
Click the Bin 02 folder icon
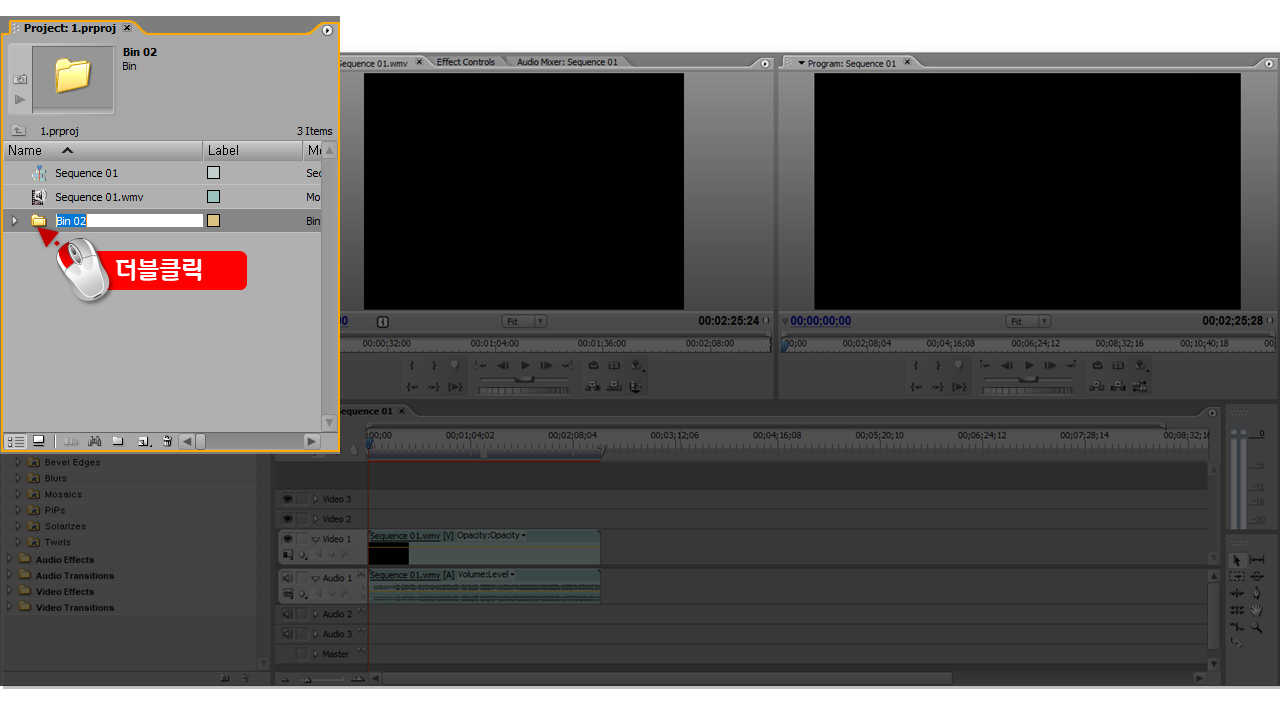[x=39, y=221]
